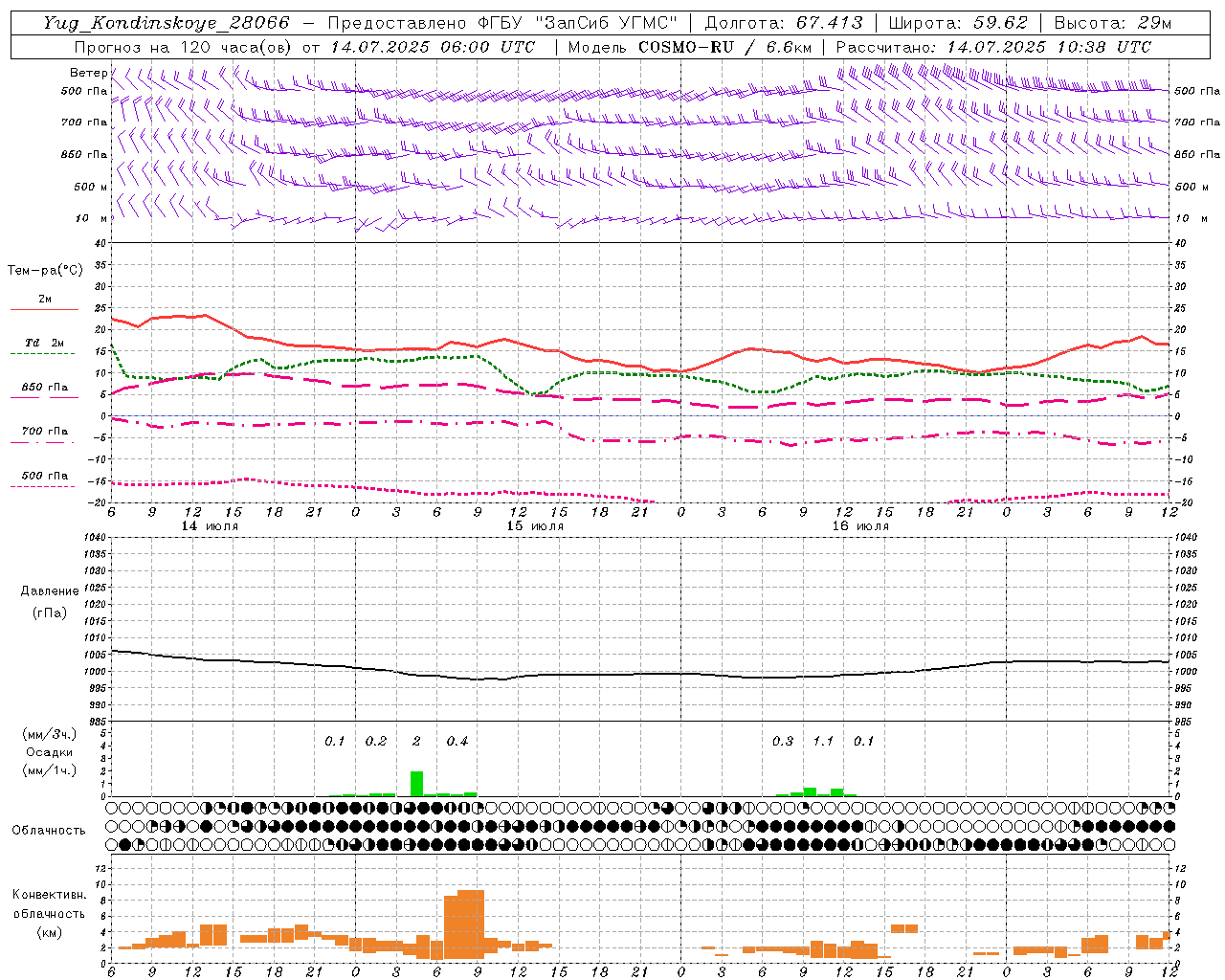Select the Прогноз на 120 часа(ов) text
Image resolution: width=1225 pixels, height=980 pixels.
185,47
